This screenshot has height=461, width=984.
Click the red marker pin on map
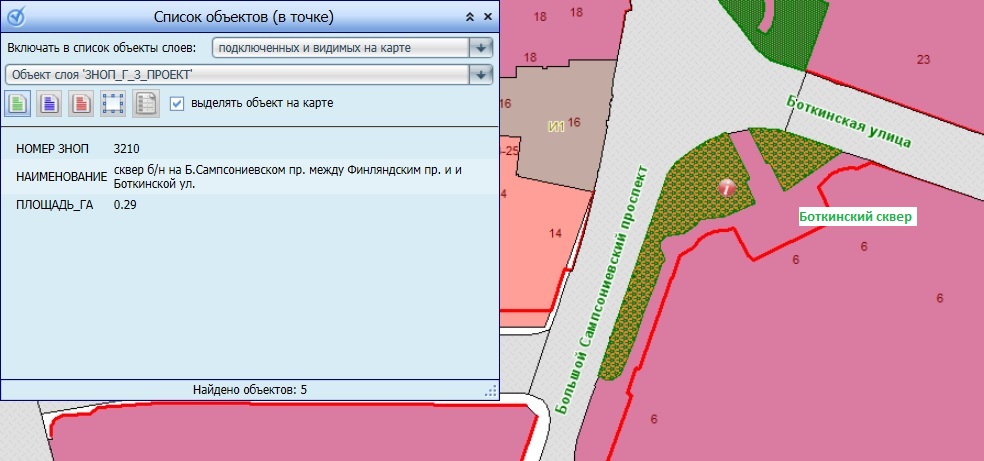click(x=727, y=186)
